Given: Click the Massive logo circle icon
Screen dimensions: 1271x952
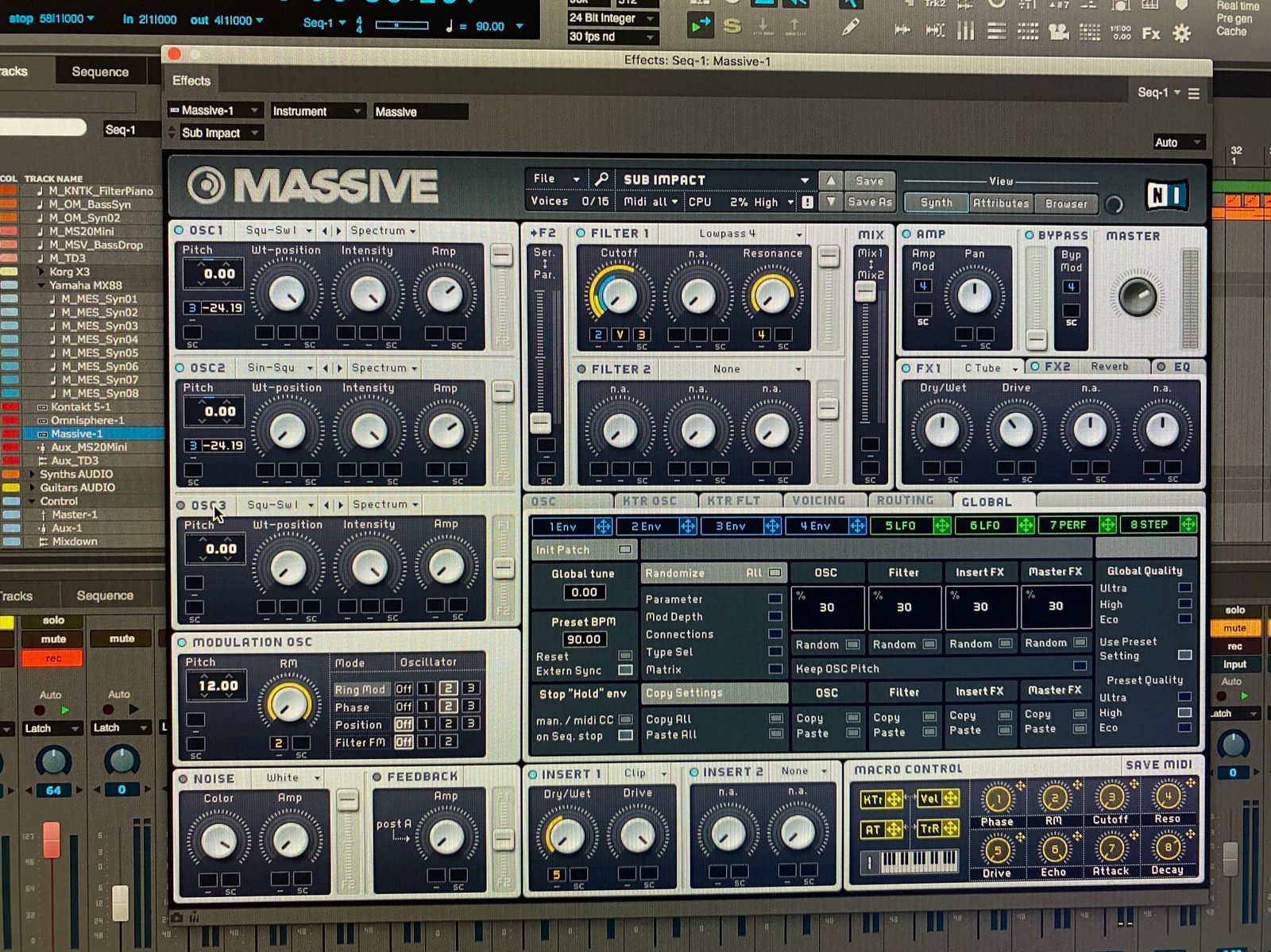Looking at the screenshot, I should (x=206, y=185).
